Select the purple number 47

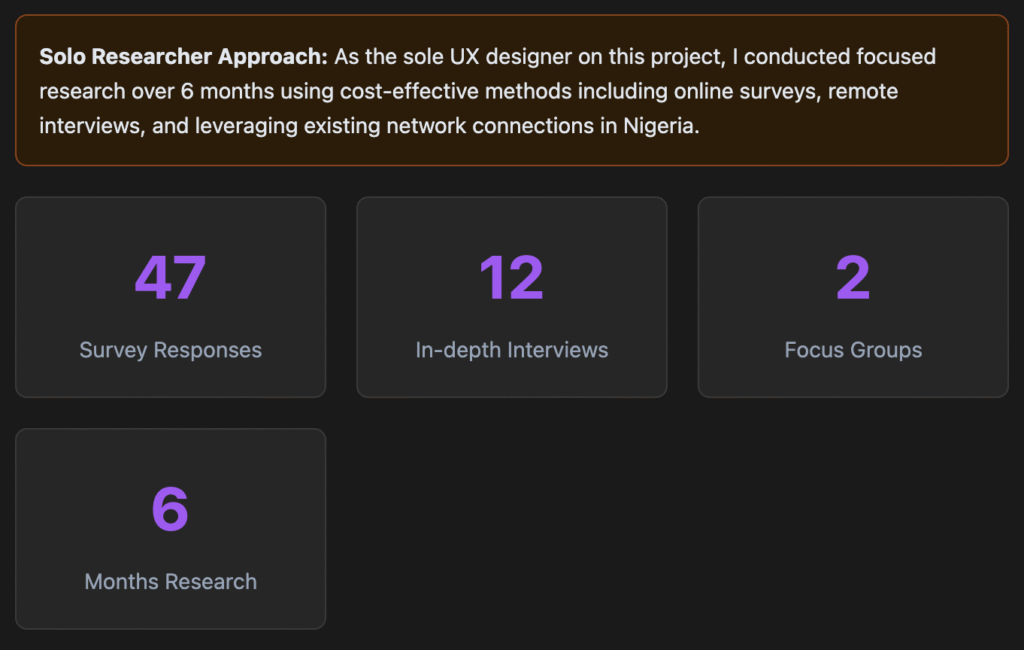click(x=170, y=278)
